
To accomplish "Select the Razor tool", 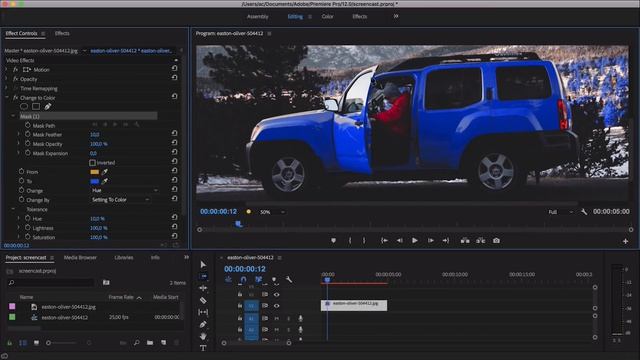I will click(x=203, y=300).
